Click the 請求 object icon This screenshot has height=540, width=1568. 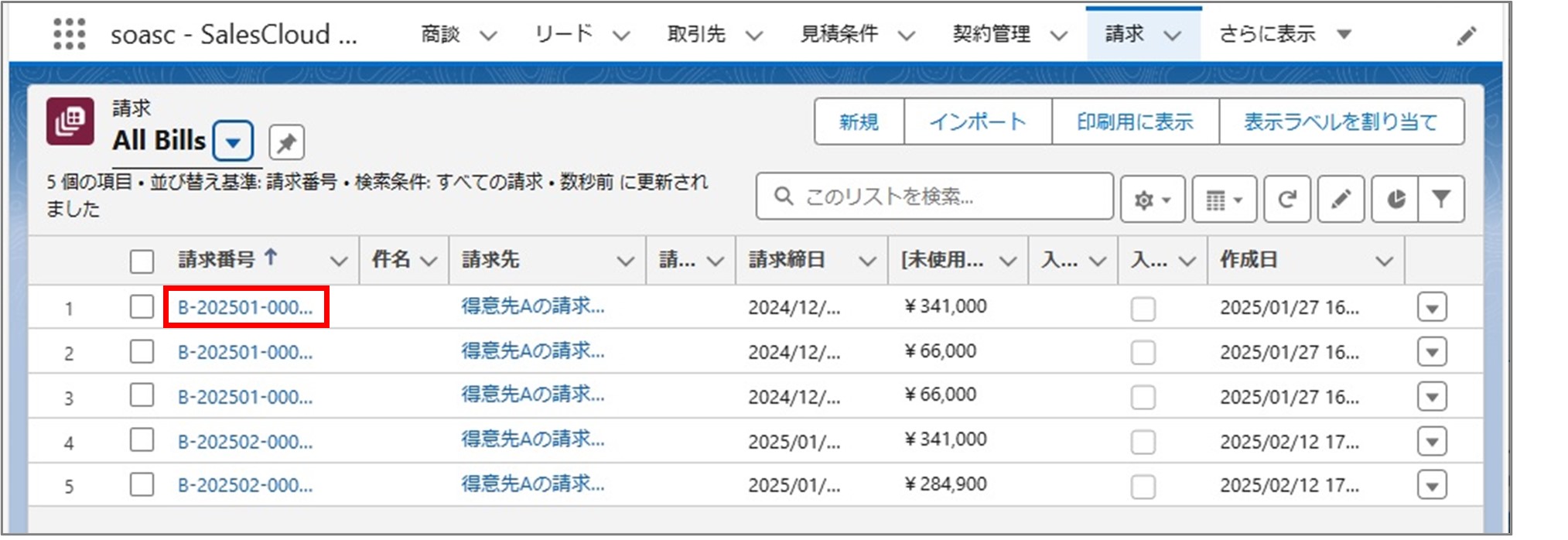70,121
